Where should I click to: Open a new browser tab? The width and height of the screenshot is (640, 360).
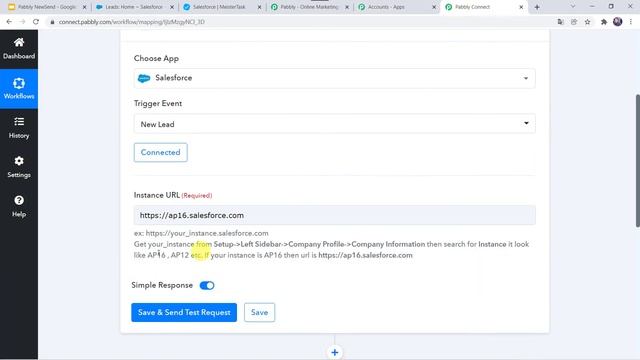click(537, 7)
